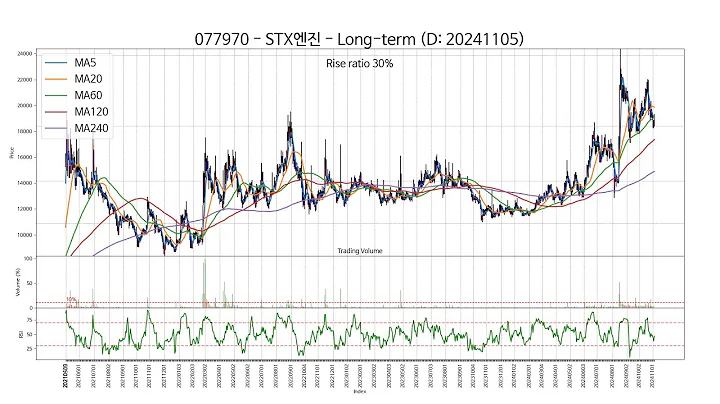Select the MA5 legend label
720x404 pixels.
[85, 62]
